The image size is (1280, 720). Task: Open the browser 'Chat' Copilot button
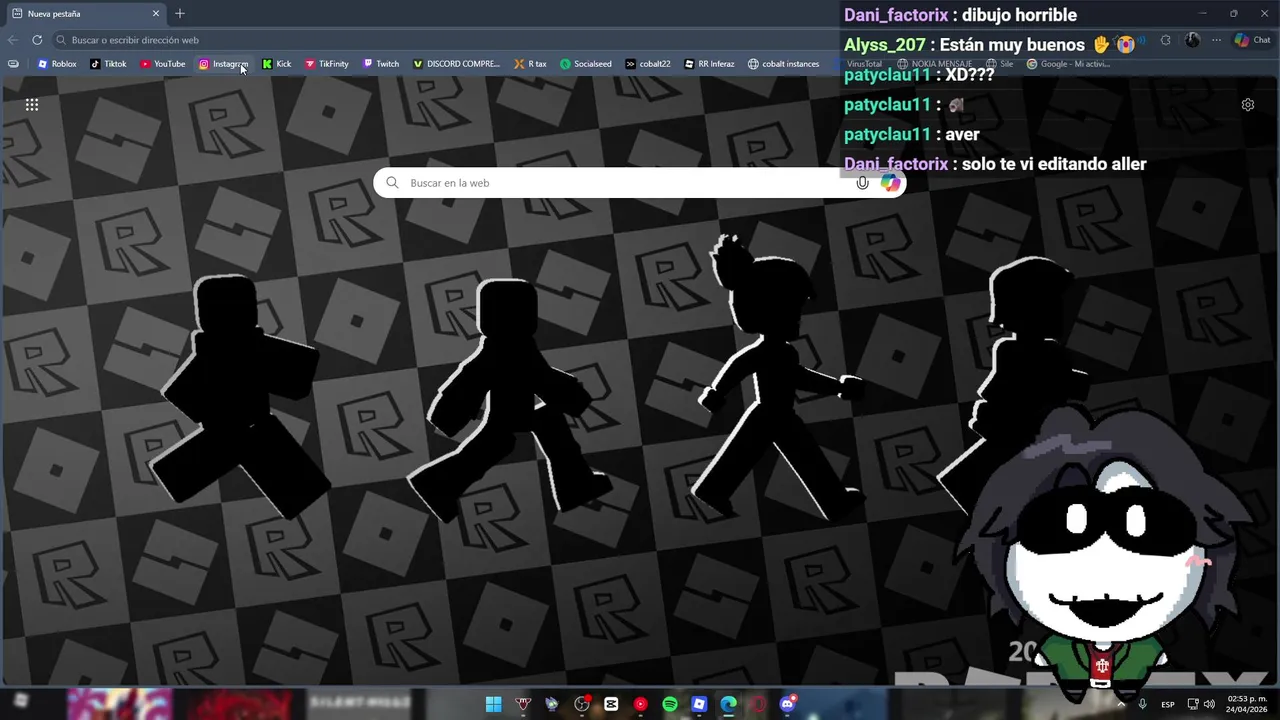tap(1252, 40)
